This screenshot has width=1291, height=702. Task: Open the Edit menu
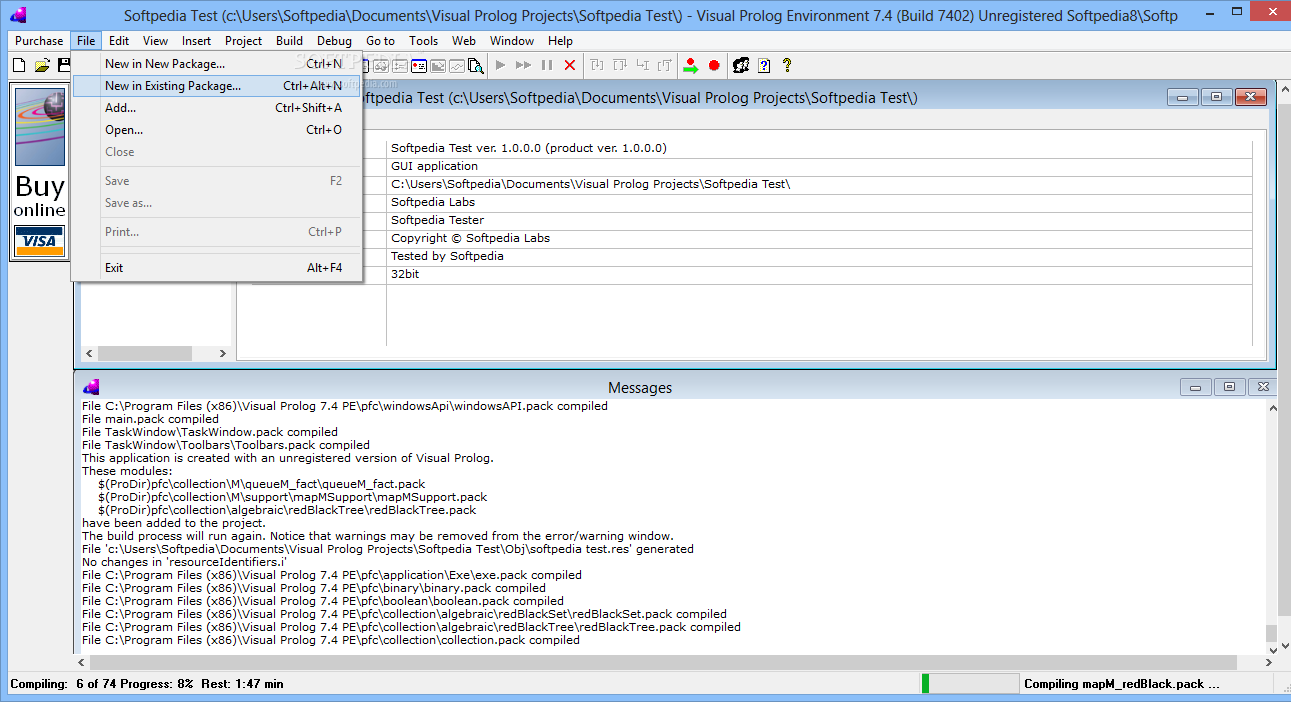tap(119, 41)
